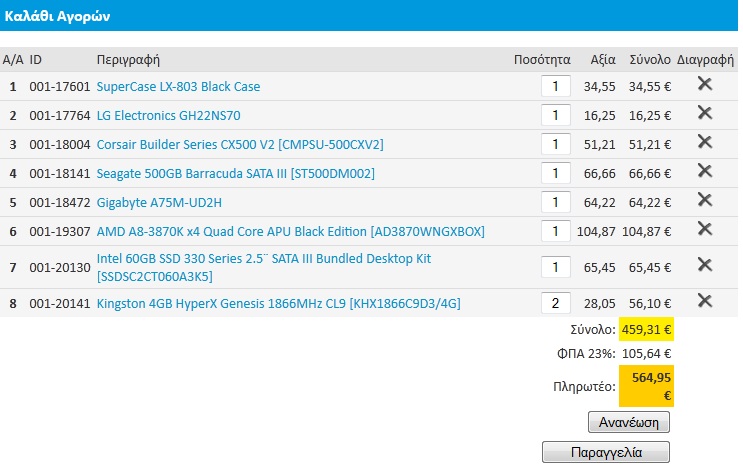Image resolution: width=743 pixels, height=475 pixels.
Task: Select the ID 001-17764 cell
Action: click(x=60, y=116)
